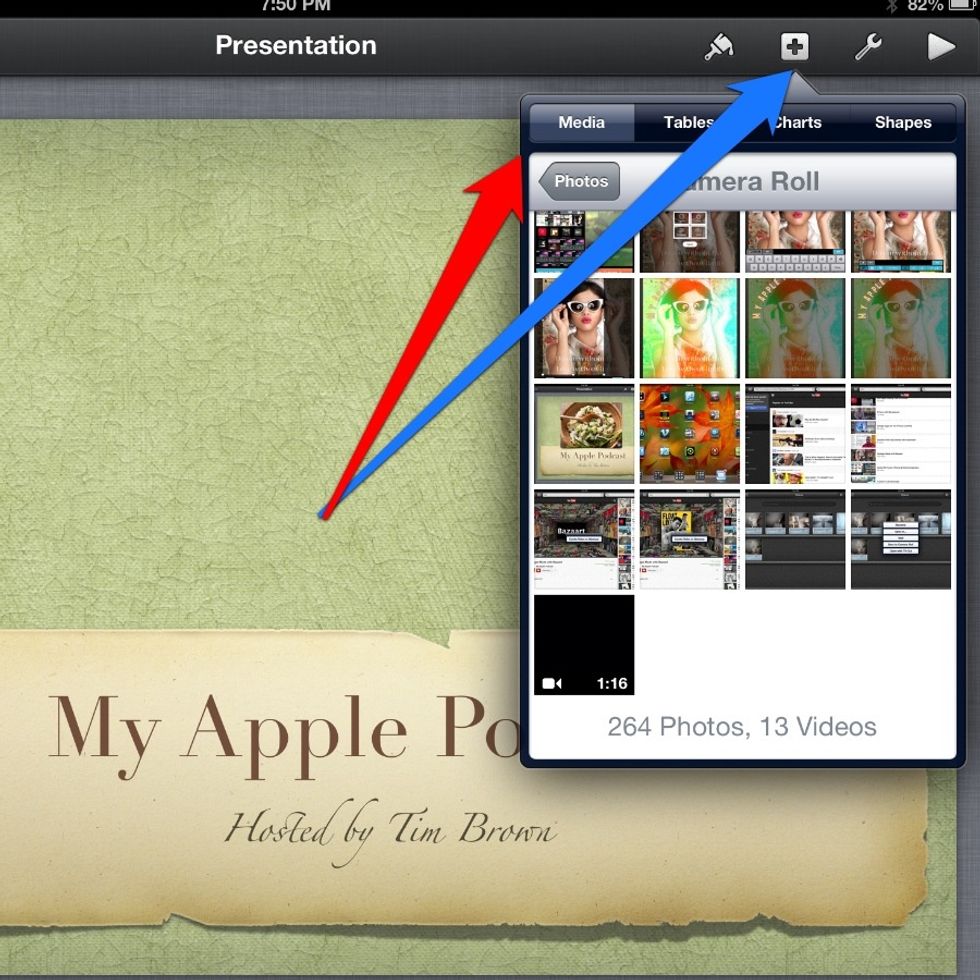Image resolution: width=980 pixels, height=980 pixels.
Task: Choose the darkened thumbnail with four-square grid
Action: pos(689,241)
